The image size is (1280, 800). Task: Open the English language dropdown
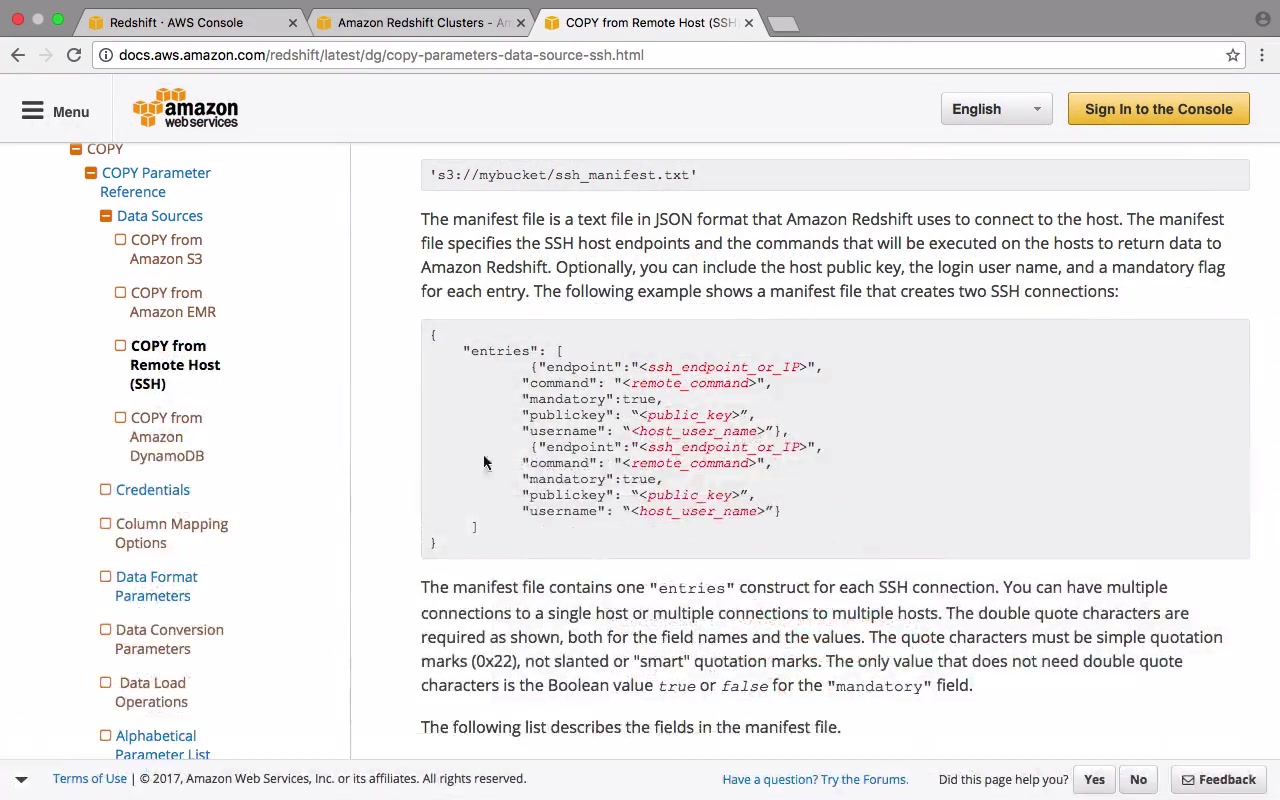click(996, 109)
